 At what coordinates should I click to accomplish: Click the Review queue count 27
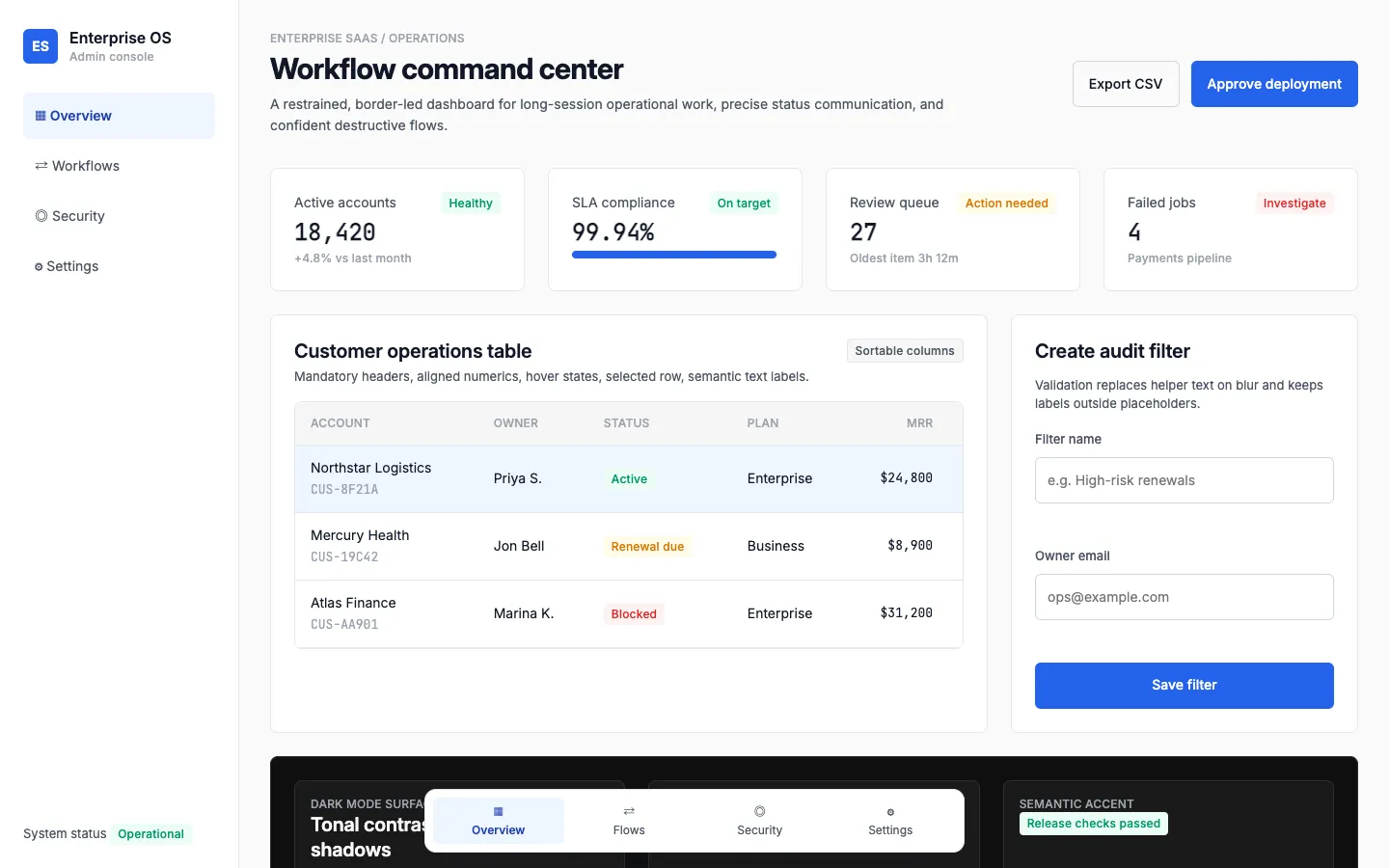click(x=863, y=232)
